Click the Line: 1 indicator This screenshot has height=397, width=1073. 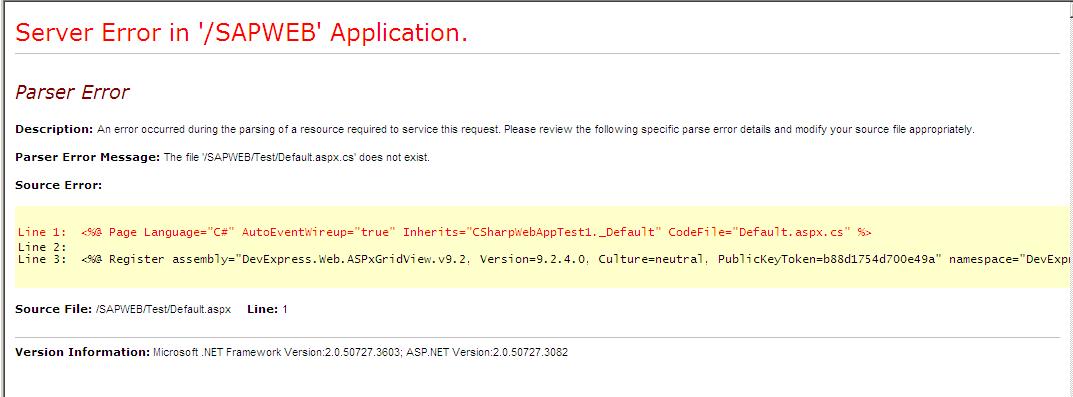click(267, 309)
